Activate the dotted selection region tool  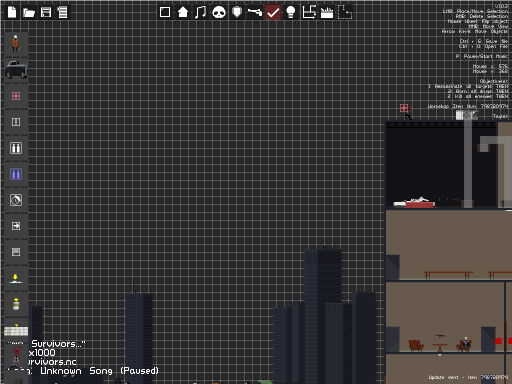pyautogui.click(x=345, y=12)
